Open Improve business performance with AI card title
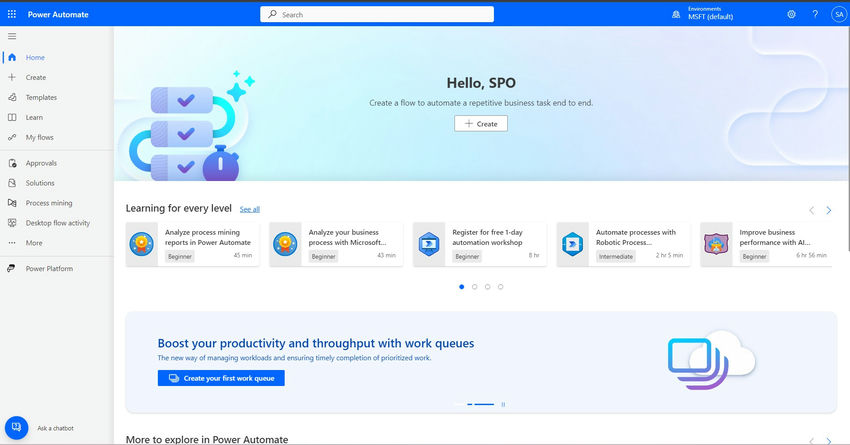 coord(775,237)
